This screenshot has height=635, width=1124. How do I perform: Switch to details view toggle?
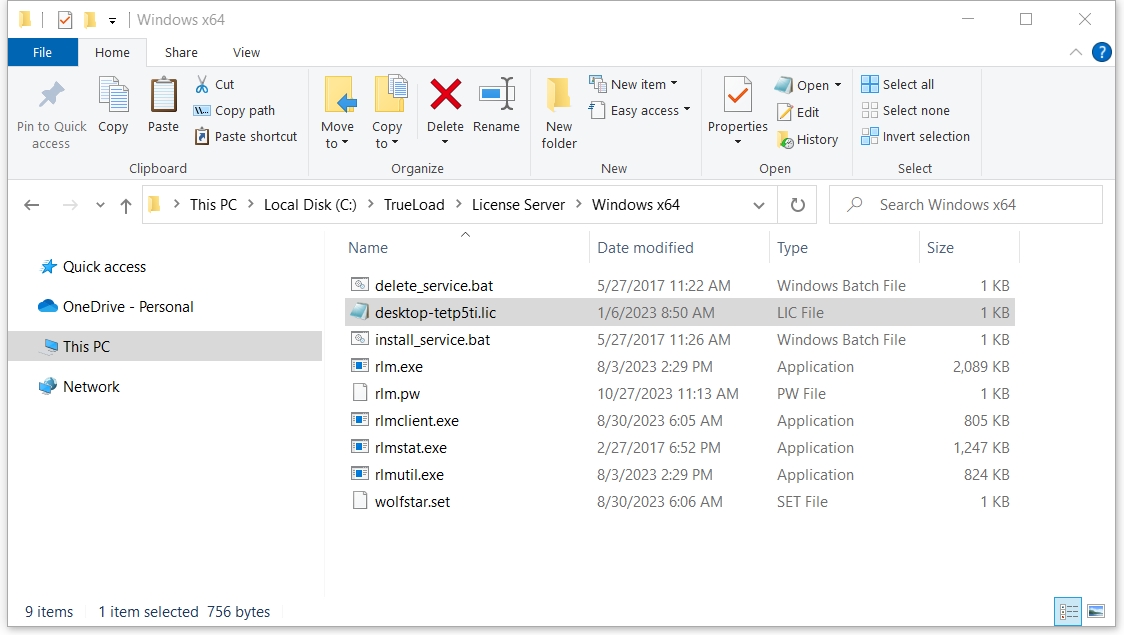coord(1068,611)
